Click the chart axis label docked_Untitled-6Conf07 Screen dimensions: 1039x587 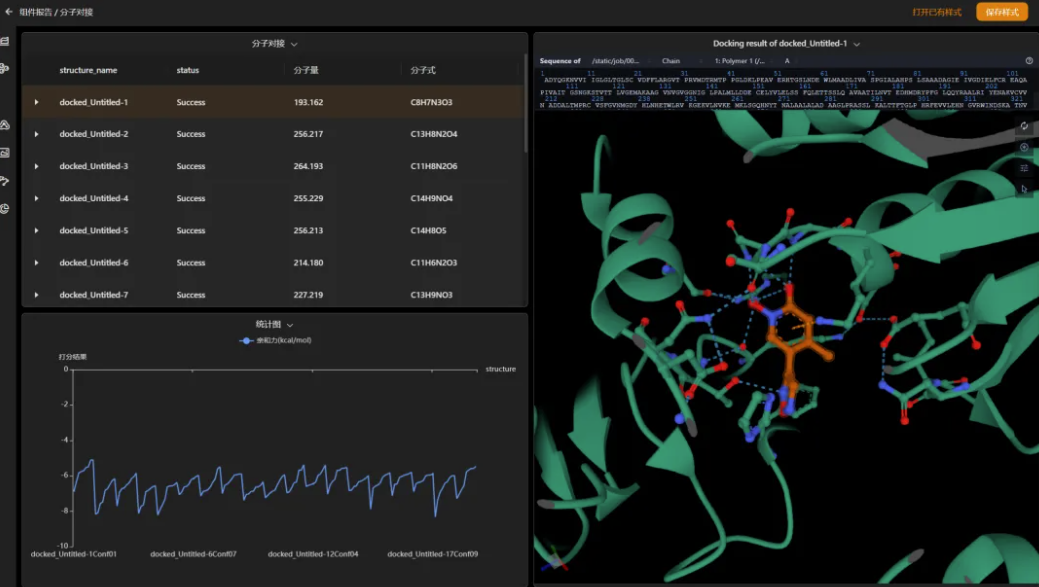pos(193,554)
